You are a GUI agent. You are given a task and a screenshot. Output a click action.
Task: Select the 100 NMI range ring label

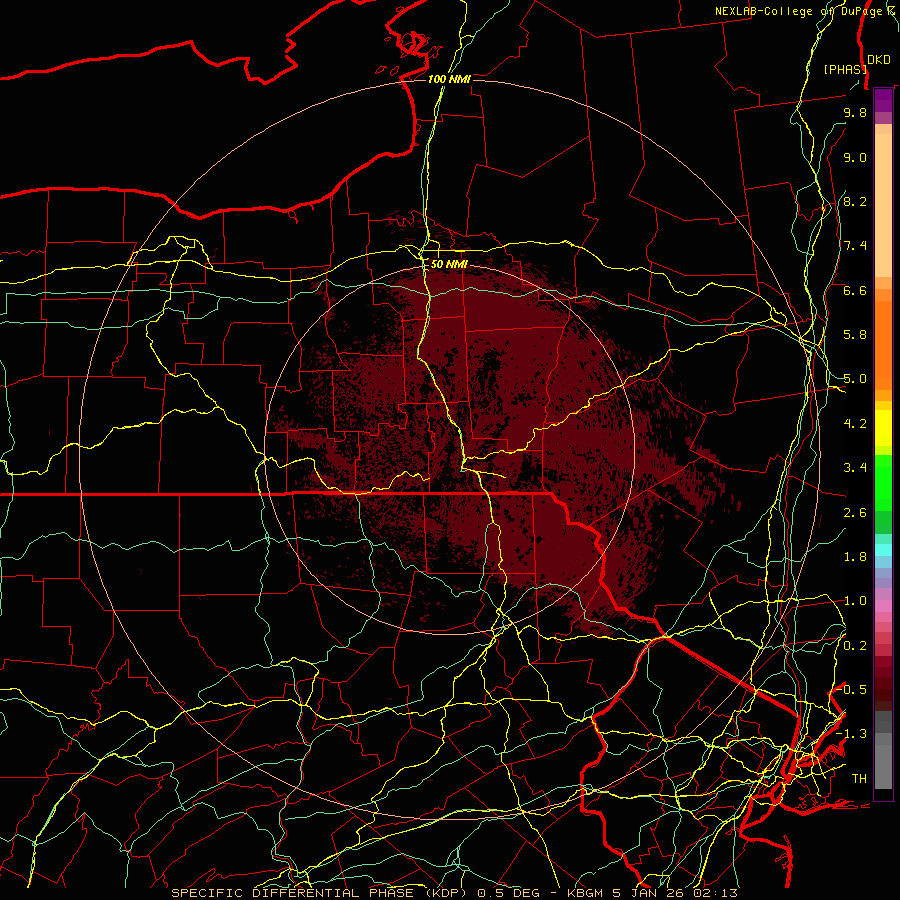449,79
